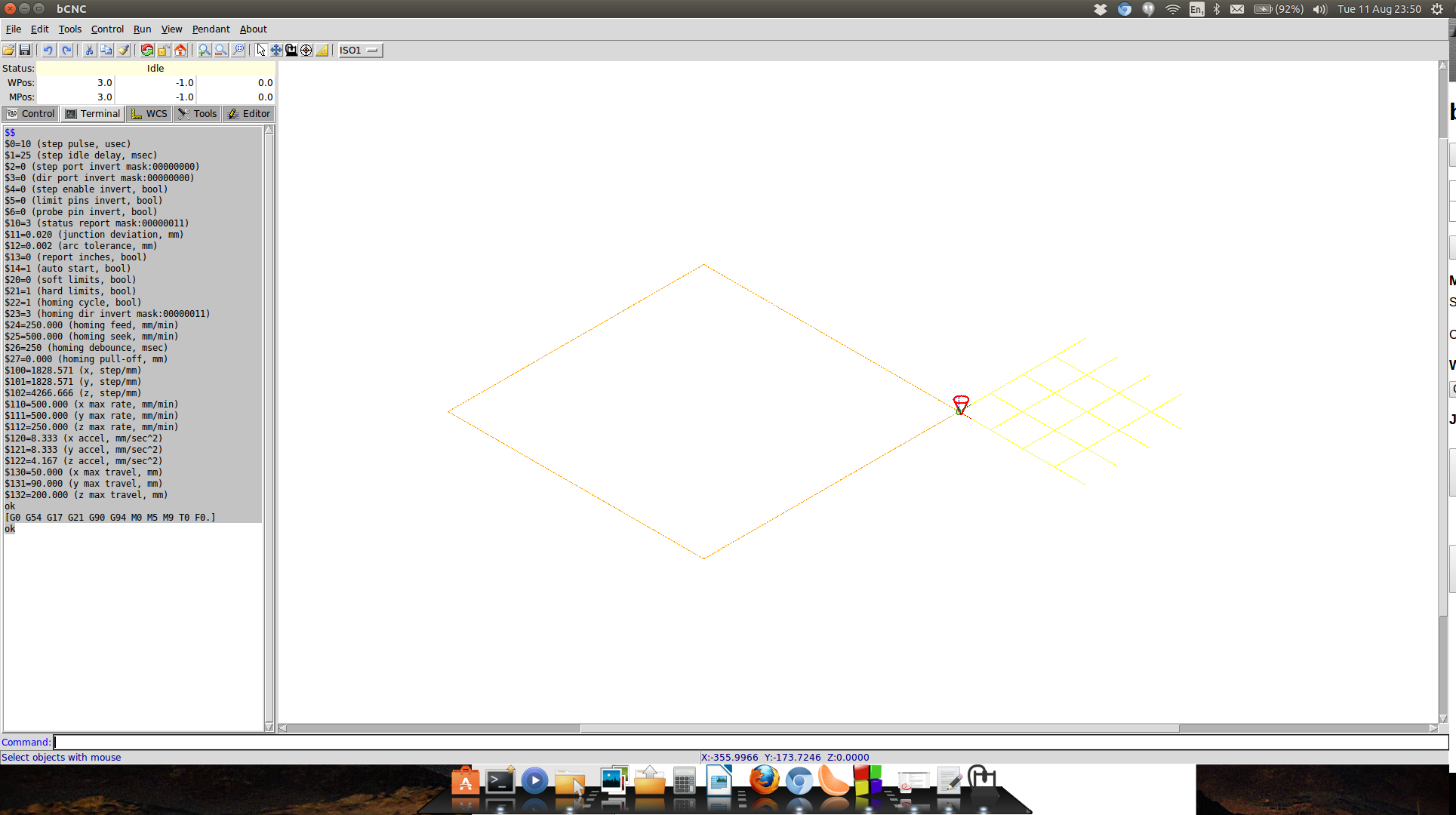
Task: Cut selection with scissors icon
Action: (89, 50)
